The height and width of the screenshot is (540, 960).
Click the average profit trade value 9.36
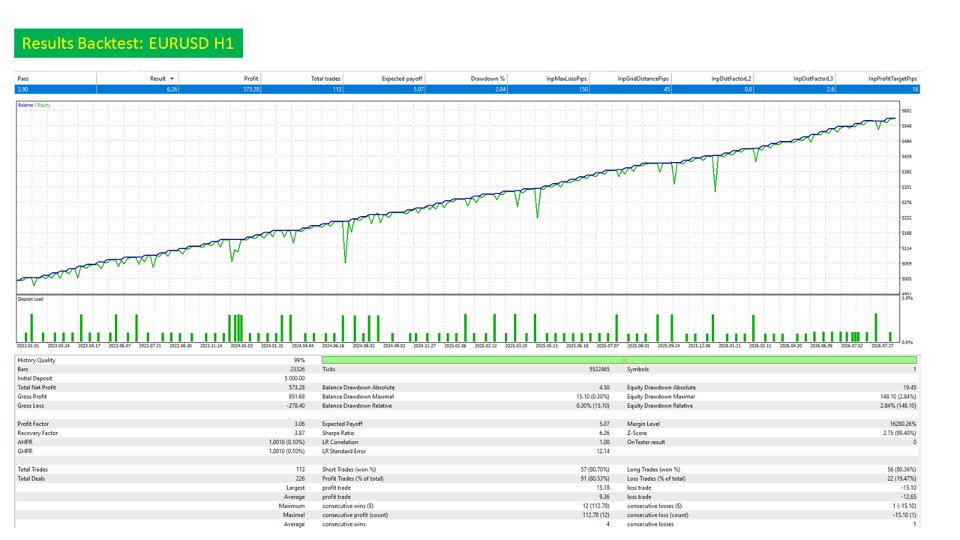tap(604, 497)
